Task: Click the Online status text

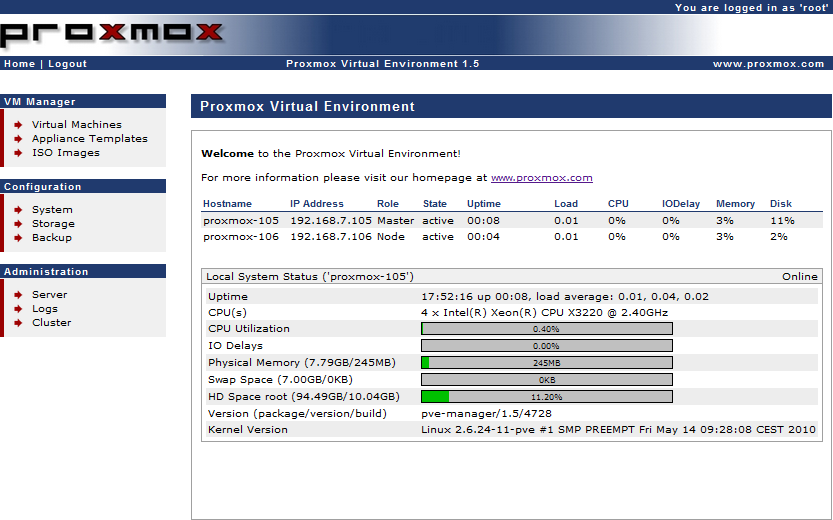Action: tap(800, 277)
